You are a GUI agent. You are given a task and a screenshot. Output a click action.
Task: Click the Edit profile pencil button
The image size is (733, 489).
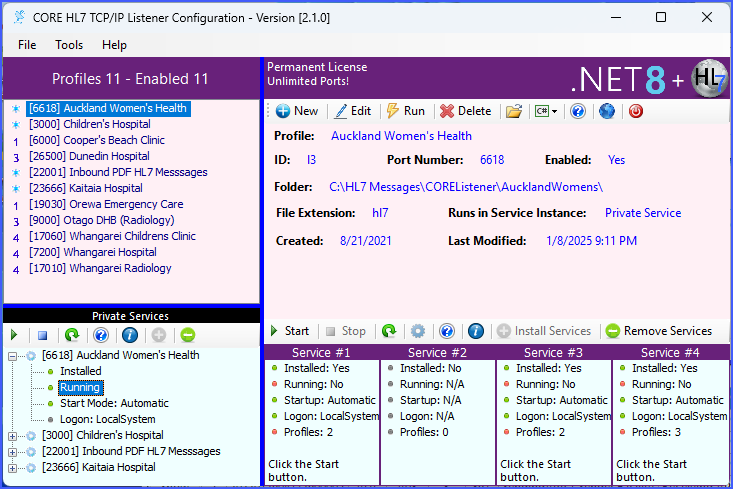click(353, 111)
